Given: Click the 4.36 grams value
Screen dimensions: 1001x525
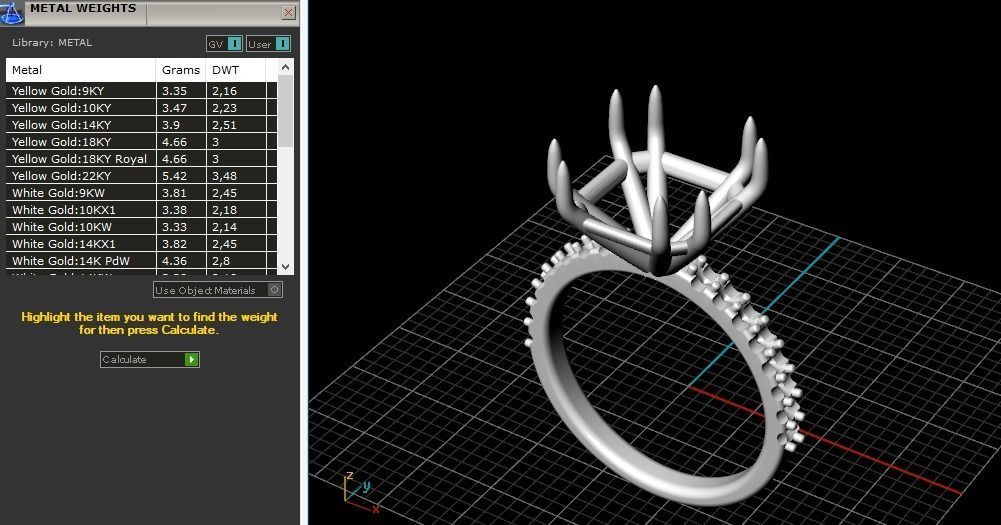Looking at the screenshot, I should [x=174, y=261].
